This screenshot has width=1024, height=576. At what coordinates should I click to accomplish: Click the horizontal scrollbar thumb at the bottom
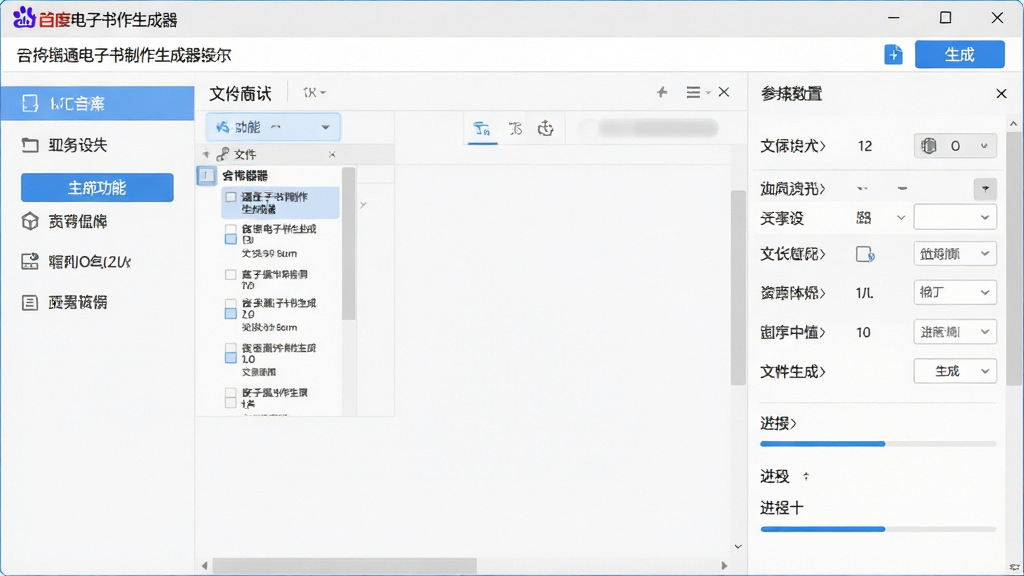[x=344, y=566]
